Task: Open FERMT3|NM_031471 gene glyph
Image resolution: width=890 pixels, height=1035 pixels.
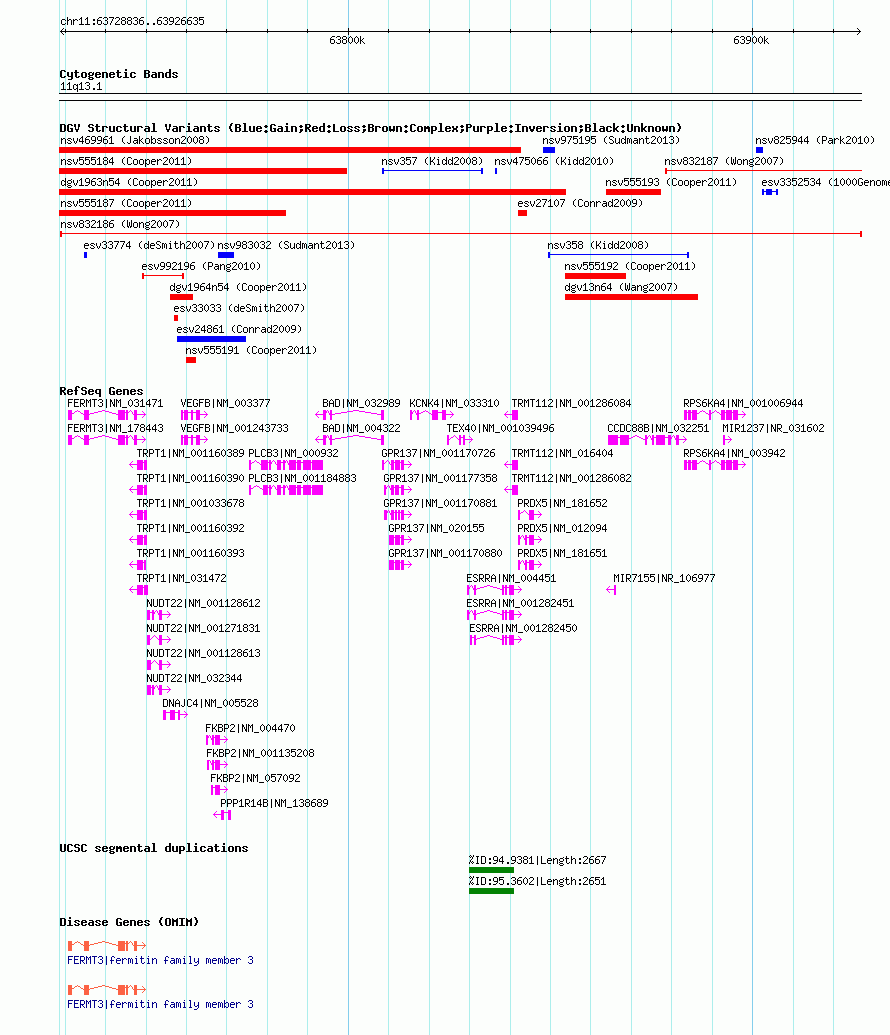Action: [x=107, y=415]
